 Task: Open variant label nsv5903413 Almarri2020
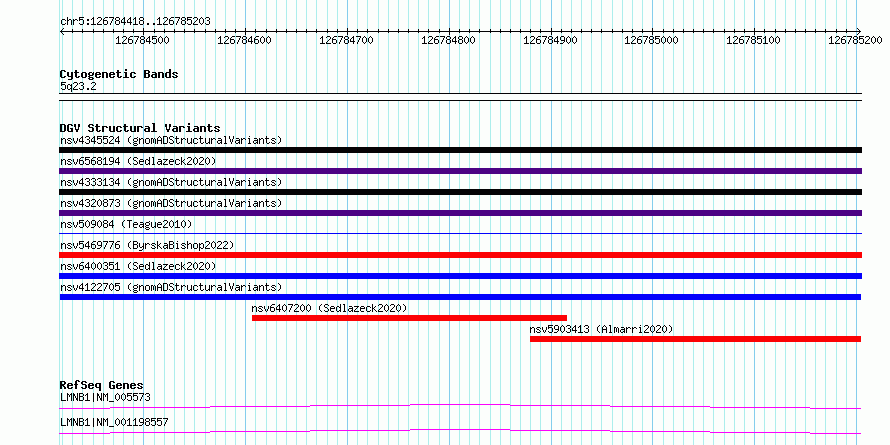[601, 329]
